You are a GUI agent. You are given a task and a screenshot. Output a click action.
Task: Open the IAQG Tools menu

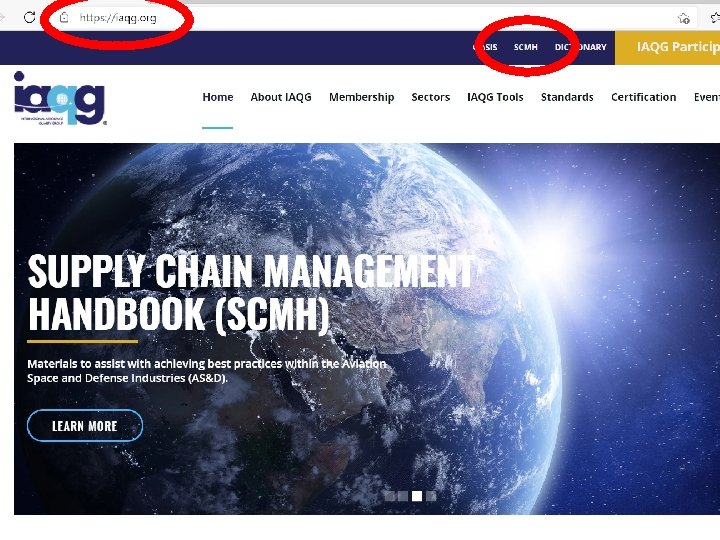(495, 97)
